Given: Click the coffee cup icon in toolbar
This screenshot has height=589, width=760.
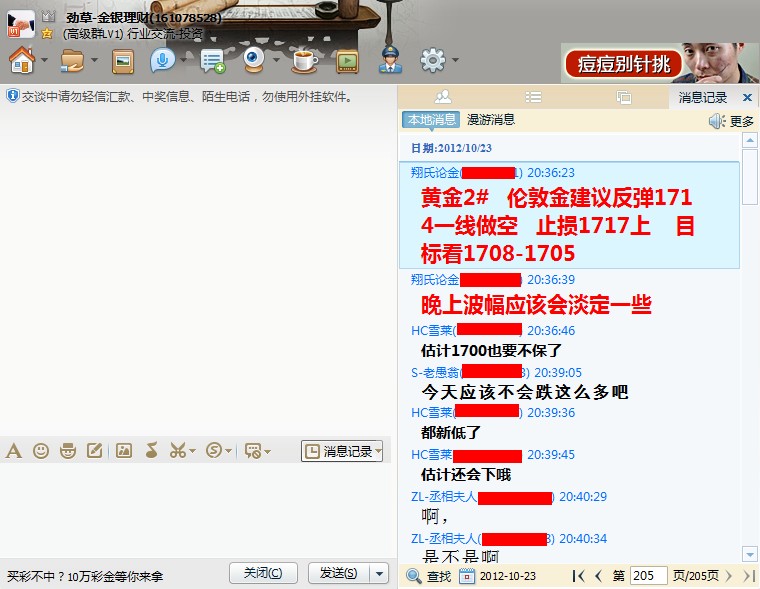Looking at the screenshot, I should (304, 61).
